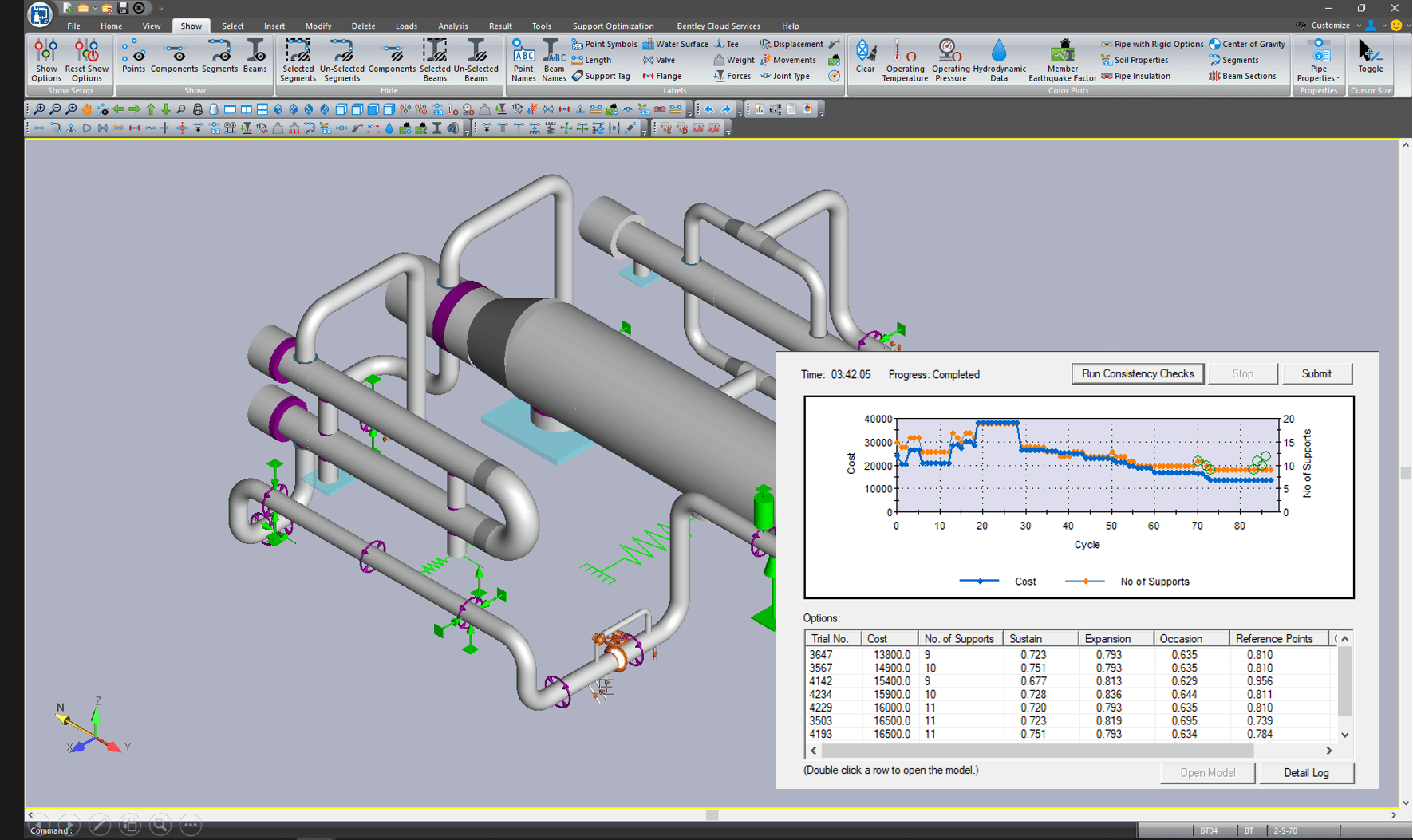The width and height of the screenshot is (1413, 840).
Task: Clear the color plots
Action: (865, 57)
